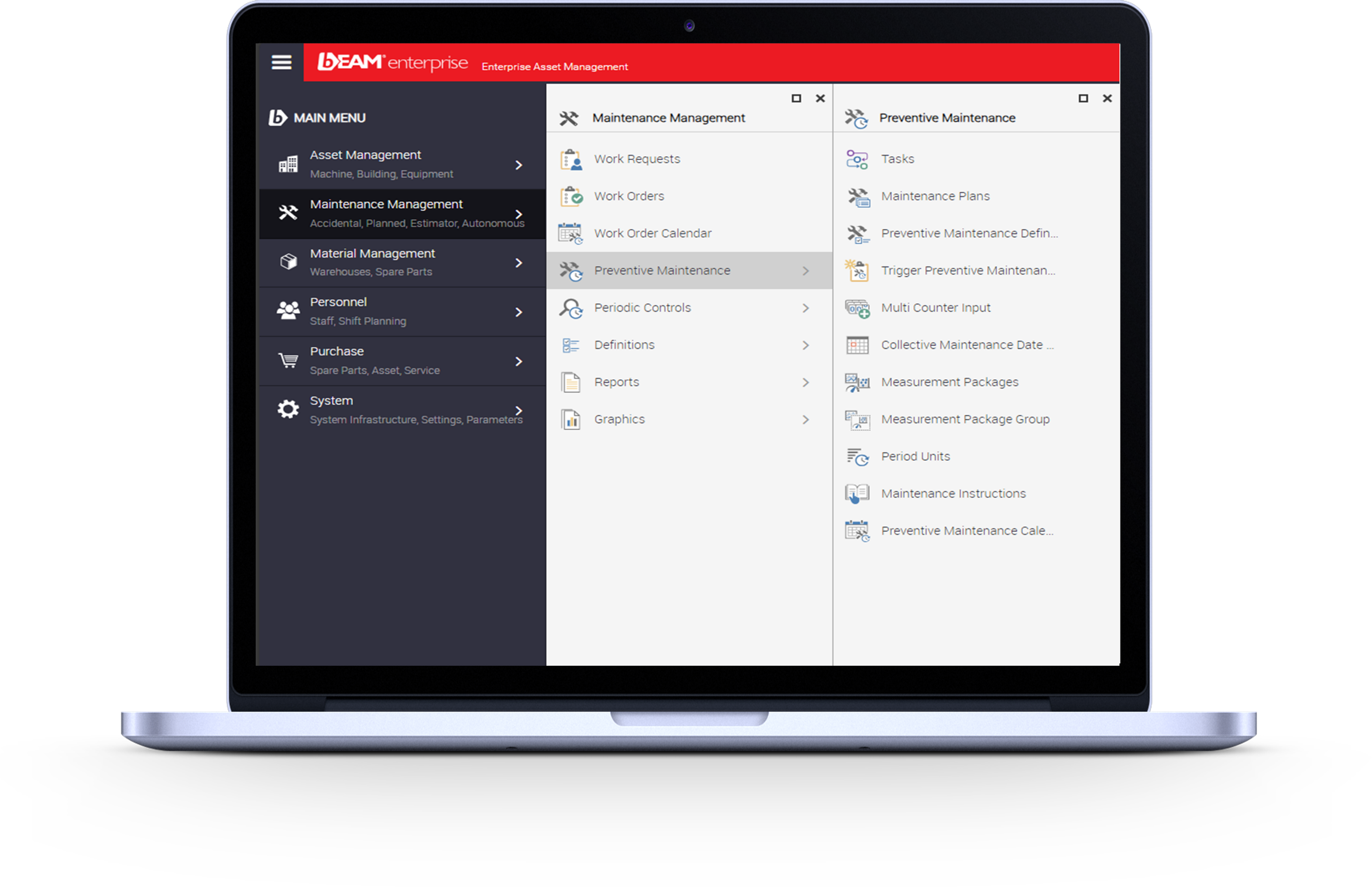Open System menu entry
1372x887 pixels.
[402, 410]
